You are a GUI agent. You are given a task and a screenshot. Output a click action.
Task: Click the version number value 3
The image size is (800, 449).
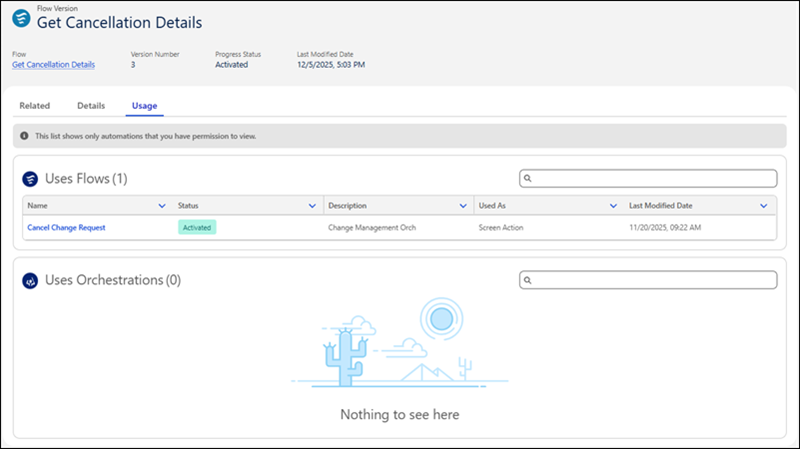pos(133,65)
